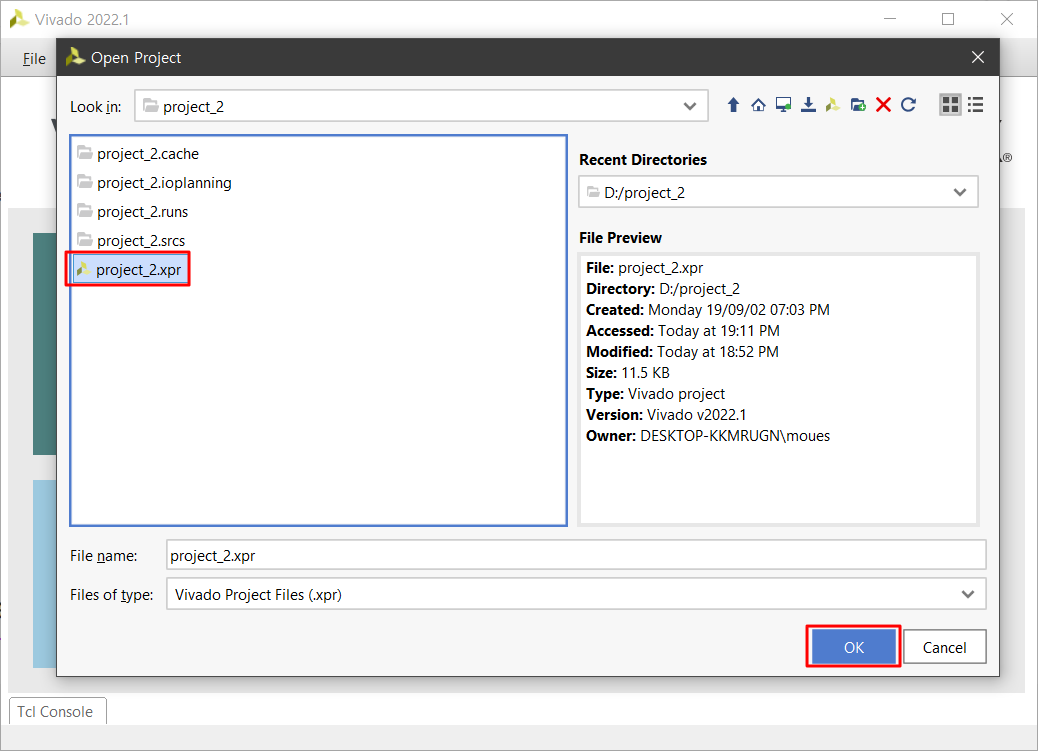Click the Directory D:/project_2 preview line

[663, 289]
